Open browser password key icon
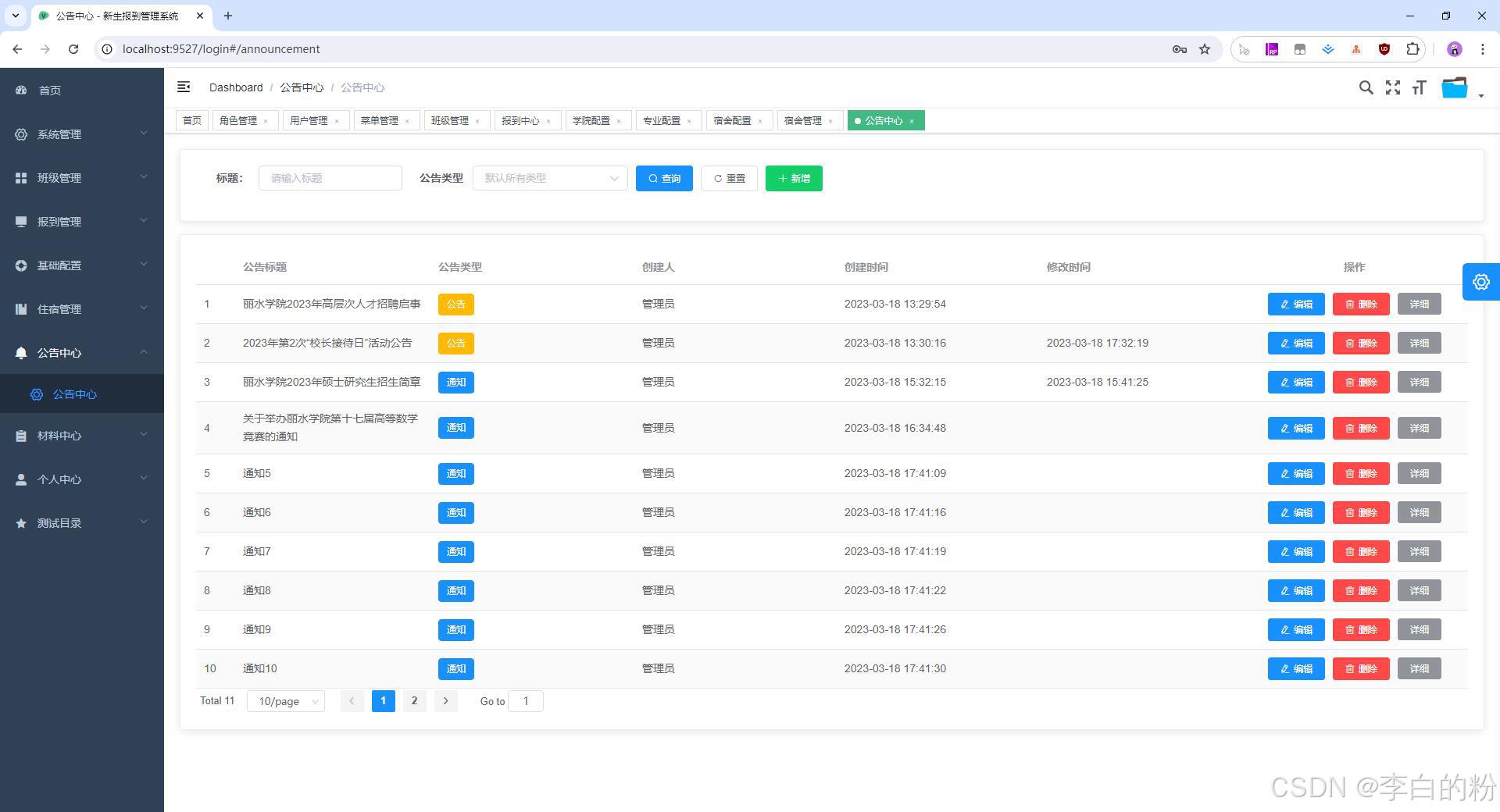1500x812 pixels. [1180, 49]
